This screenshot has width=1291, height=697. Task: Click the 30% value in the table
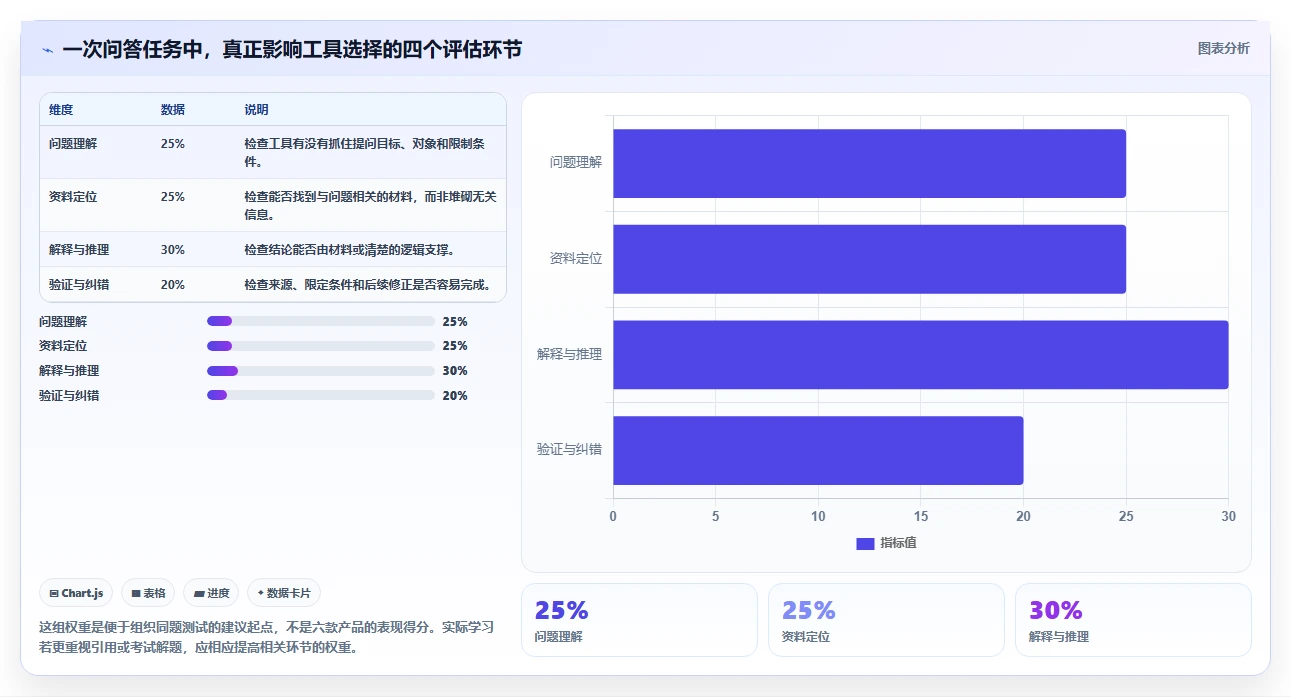[x=173, y=250]
